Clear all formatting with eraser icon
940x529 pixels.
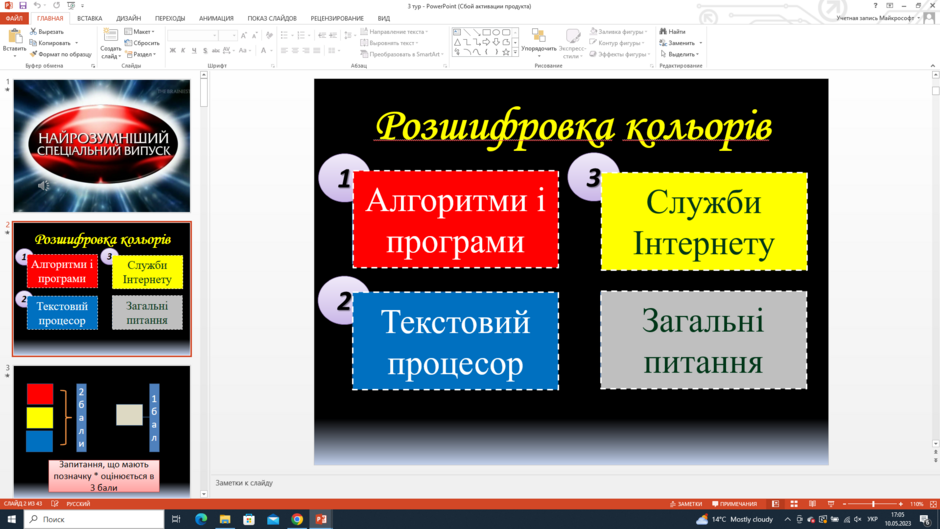[269, 36]
